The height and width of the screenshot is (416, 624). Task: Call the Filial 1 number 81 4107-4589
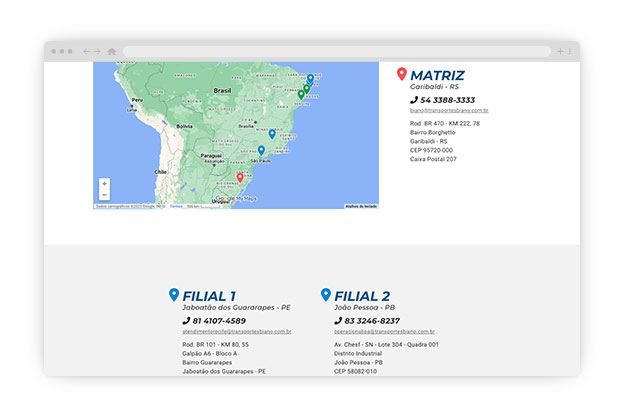click(219, 321)
